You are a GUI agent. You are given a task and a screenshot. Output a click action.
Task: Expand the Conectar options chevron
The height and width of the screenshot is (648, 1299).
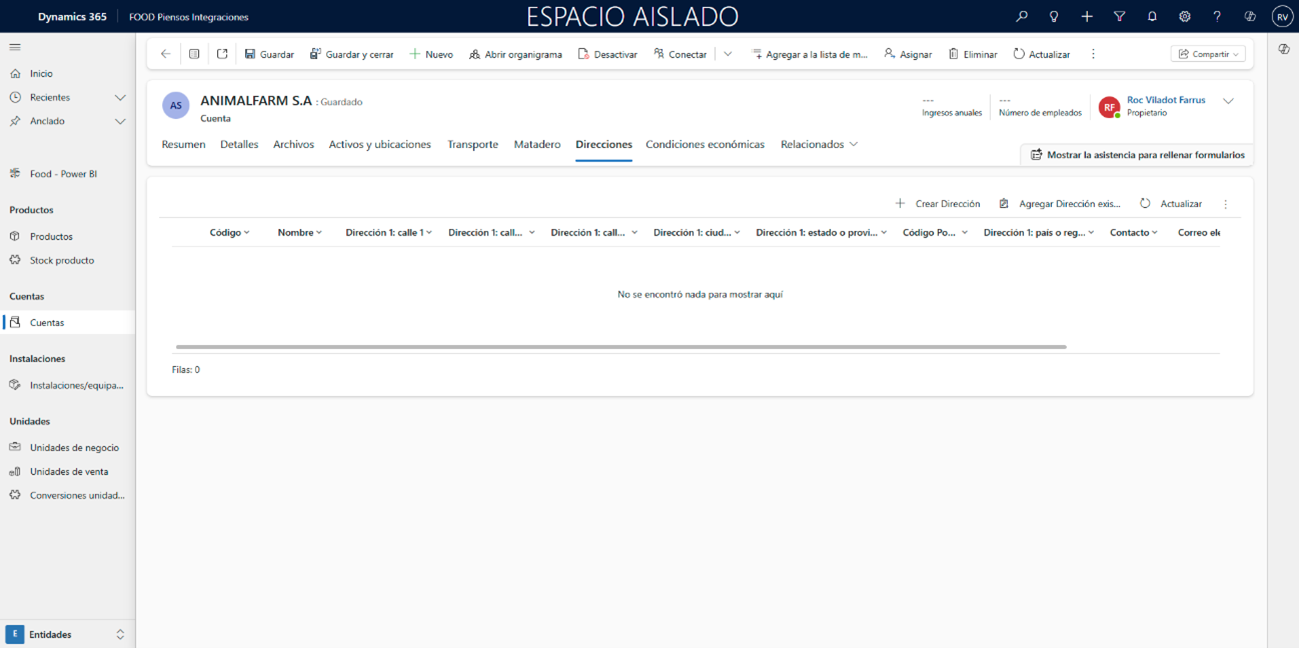pyautogui.click(x=728, y=54)
